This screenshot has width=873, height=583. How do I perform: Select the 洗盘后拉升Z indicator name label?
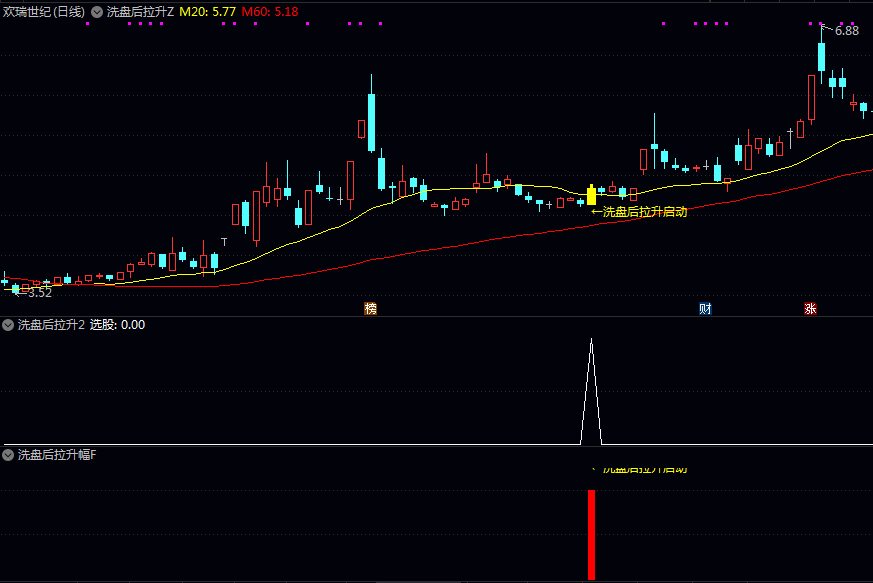[x=140, y=12]
